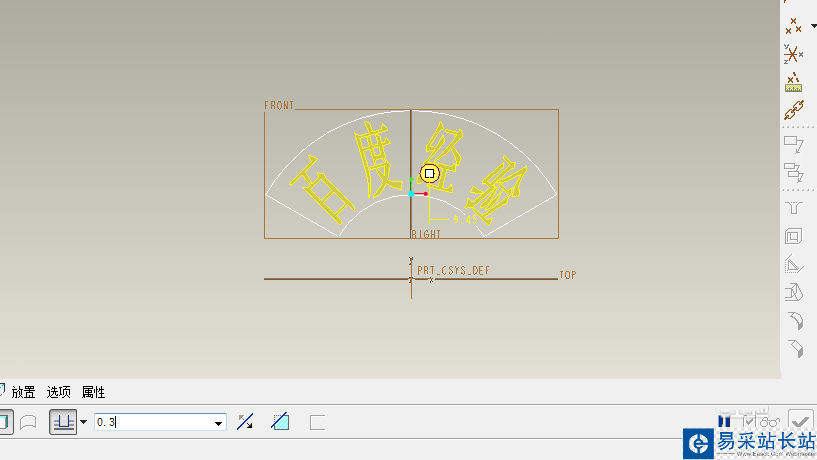Toggle the verify mode checkbox
817x460 pixels.
point(749,420)
